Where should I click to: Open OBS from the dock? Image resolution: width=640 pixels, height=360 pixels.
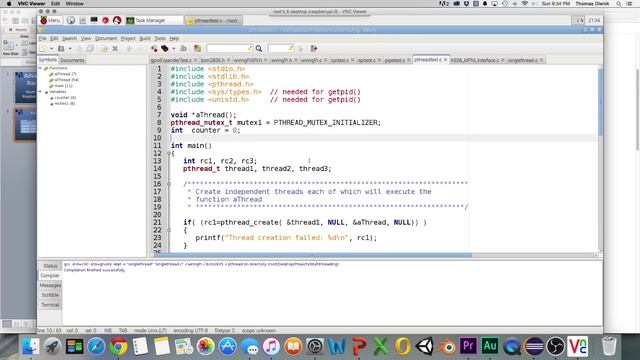pos(556,347)
